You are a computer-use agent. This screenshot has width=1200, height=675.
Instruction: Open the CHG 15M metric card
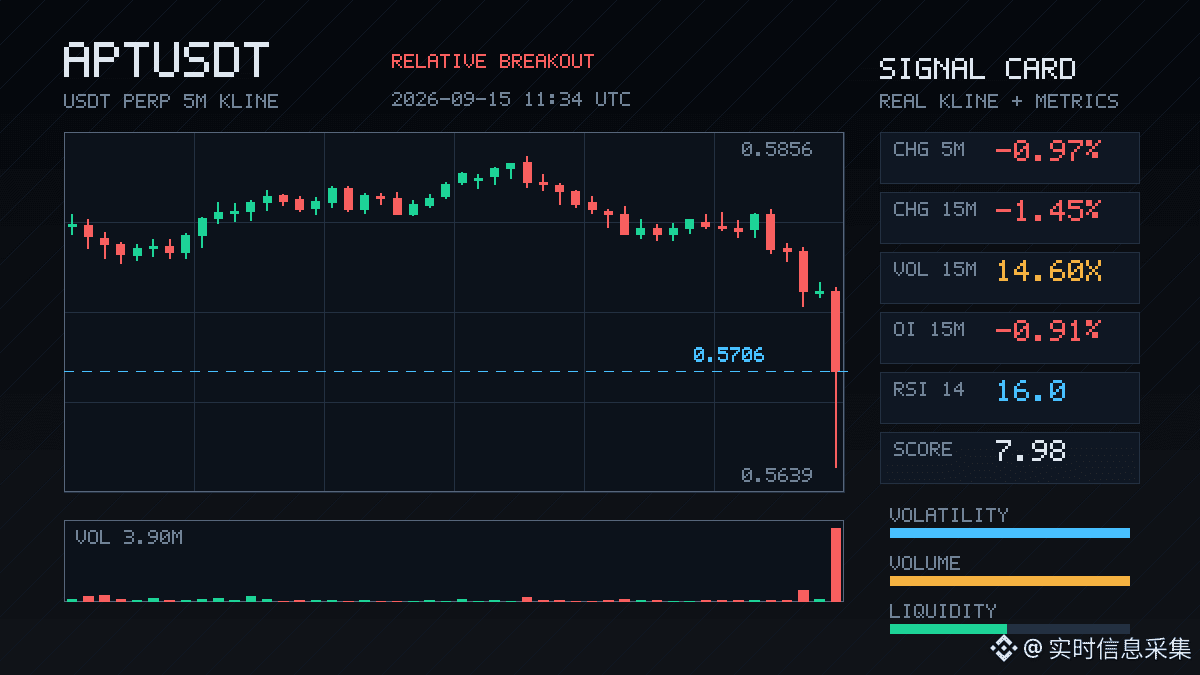pos(1009,218)
